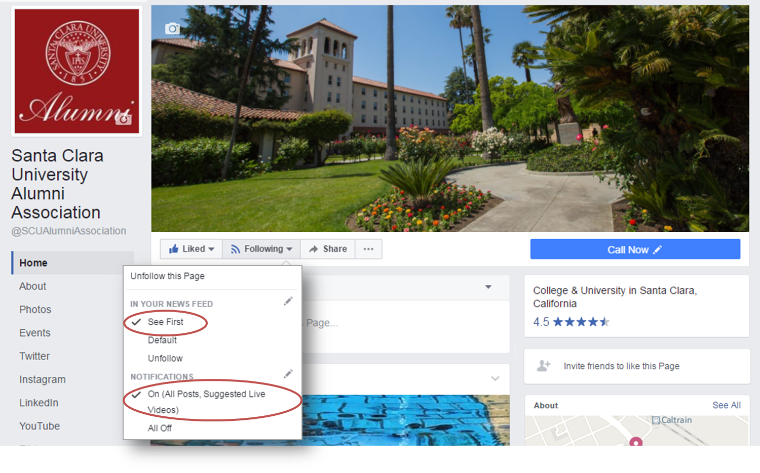Viewport: 760px width, 473px height.
Task: Go to the Events sidebar item
Action: [x=35, y=333]
